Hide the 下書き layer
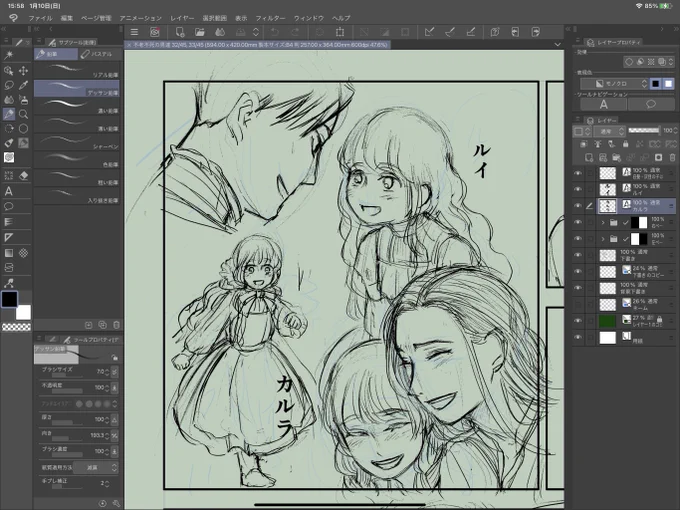Viewport: 680px width, 510px height. coord(578,255)
